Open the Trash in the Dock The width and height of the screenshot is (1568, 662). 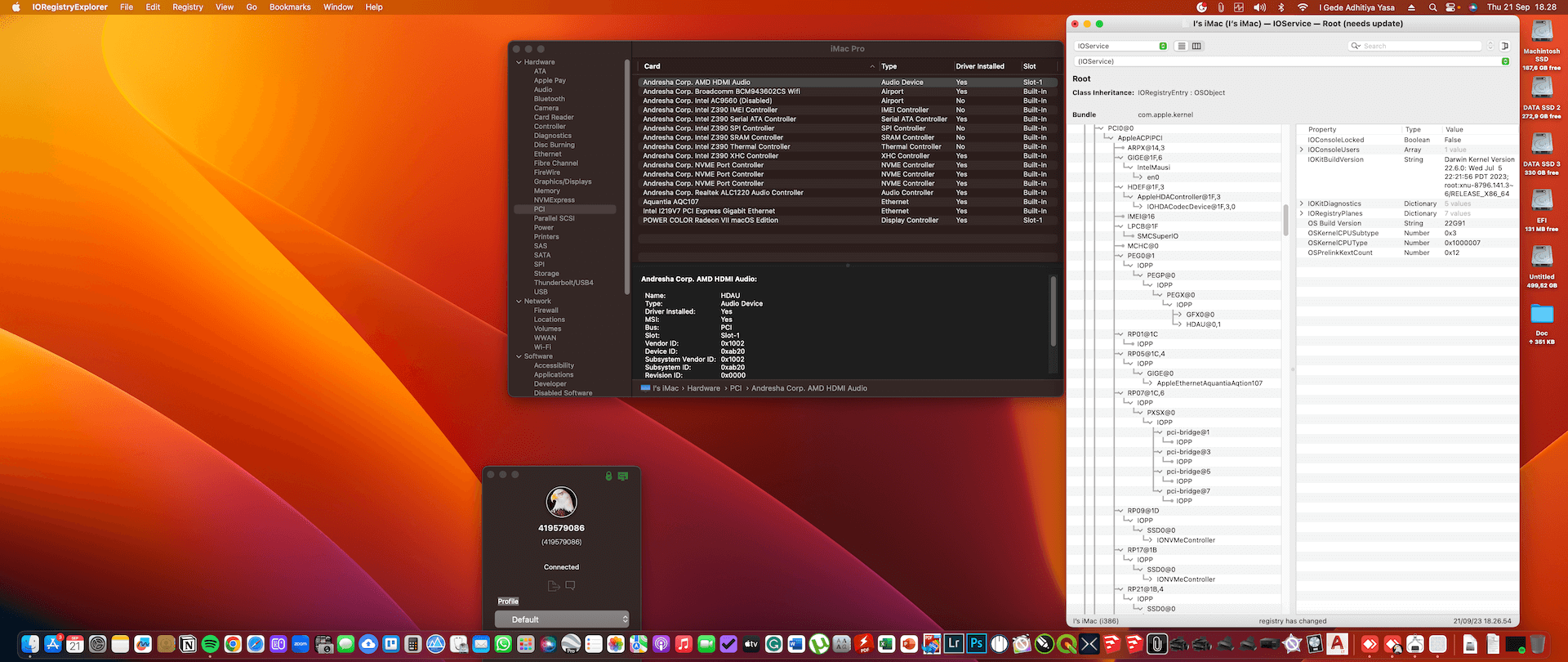pos(1537,644)
